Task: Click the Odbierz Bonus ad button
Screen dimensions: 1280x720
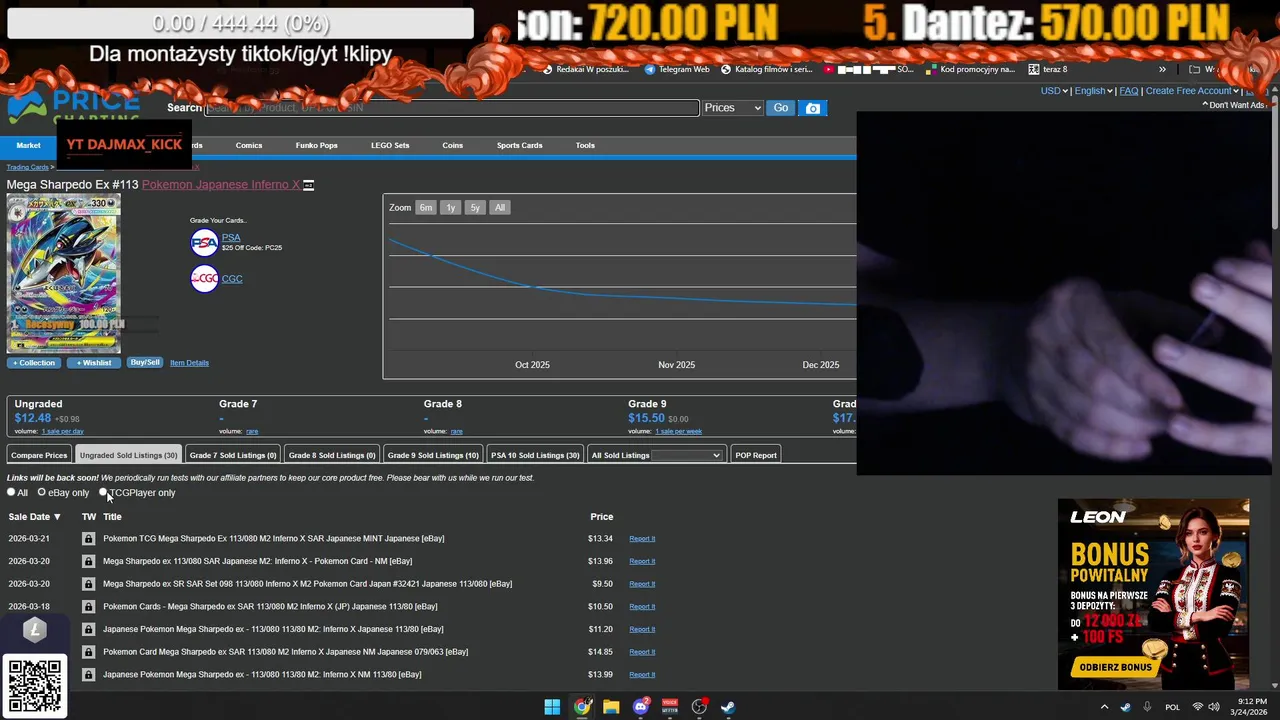Action: (x=1116, y=667)
